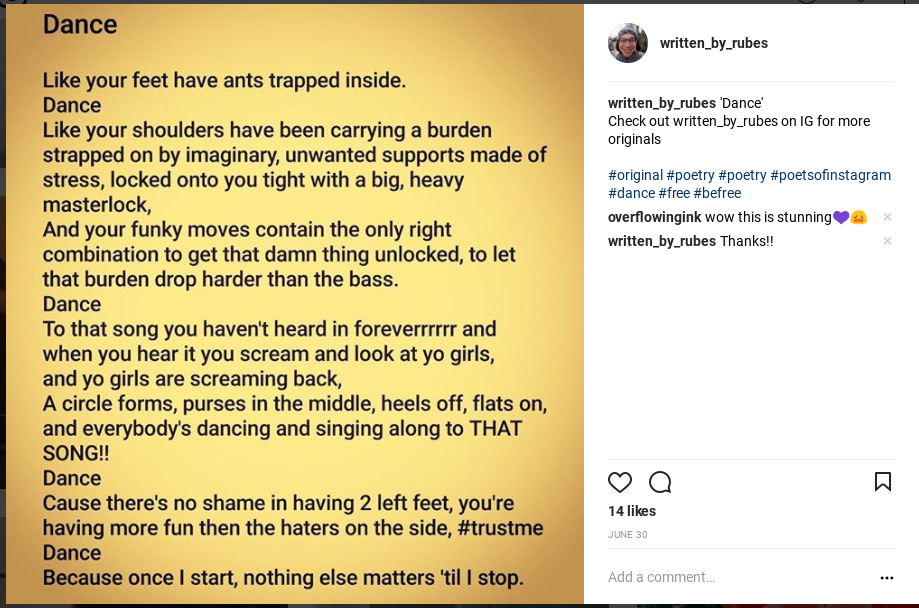Remove the 'Thanks!!' reply using its X
Viewport: 919px width, 608px height.
887,241
